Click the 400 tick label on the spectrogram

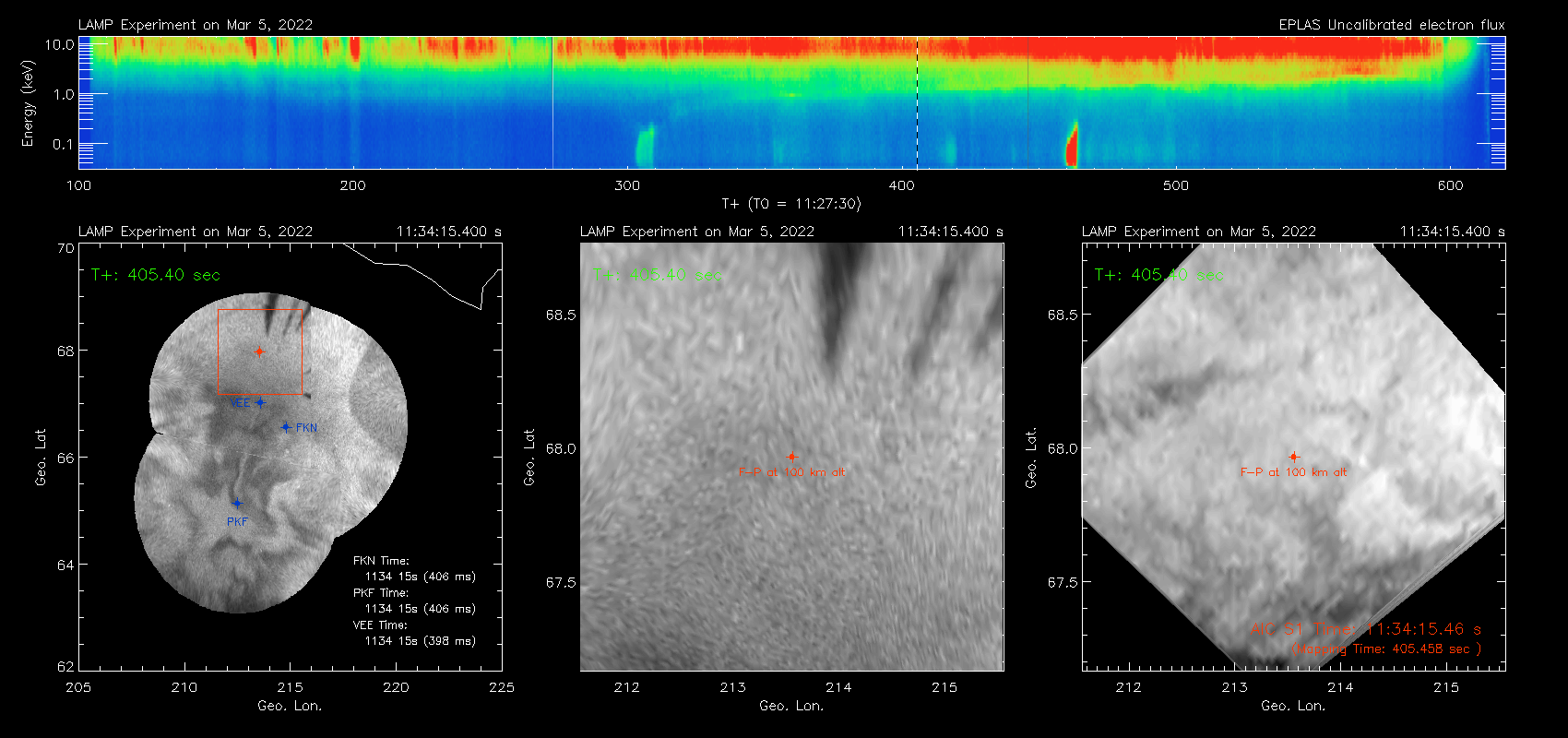[902, 185]
